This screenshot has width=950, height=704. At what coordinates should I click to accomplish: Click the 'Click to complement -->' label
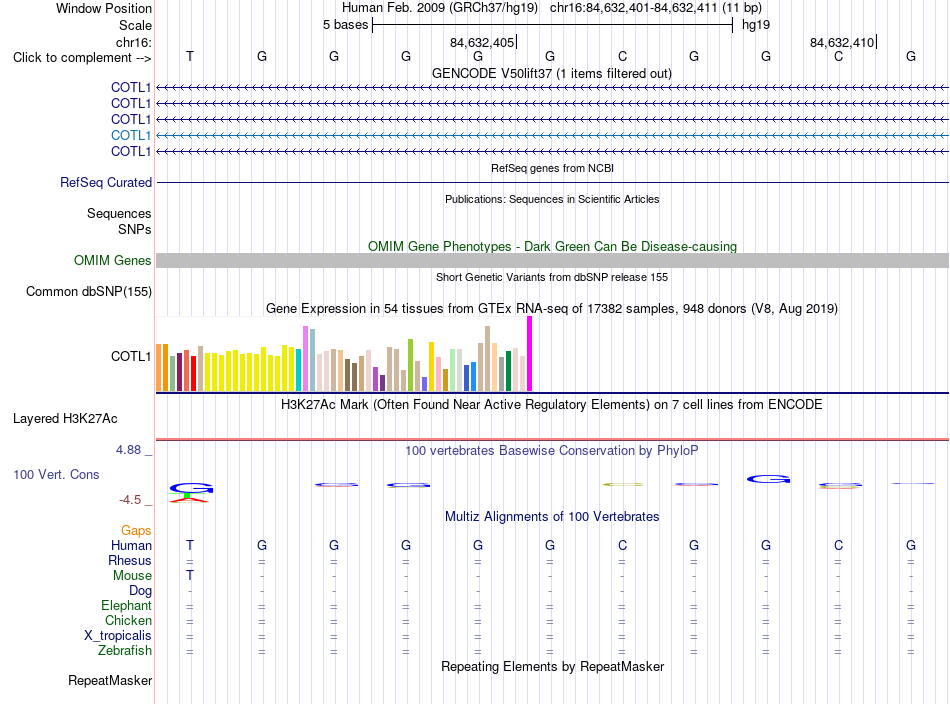82,58
